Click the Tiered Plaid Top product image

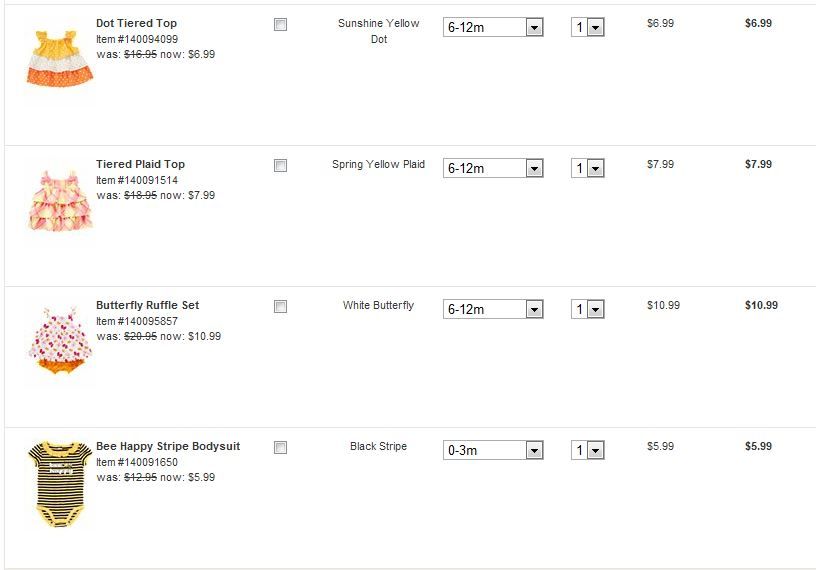point(58,199)
